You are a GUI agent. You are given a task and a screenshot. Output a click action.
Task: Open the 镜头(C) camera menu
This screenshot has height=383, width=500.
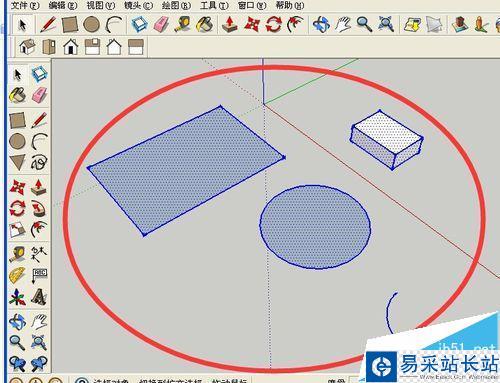click(138, 5)
